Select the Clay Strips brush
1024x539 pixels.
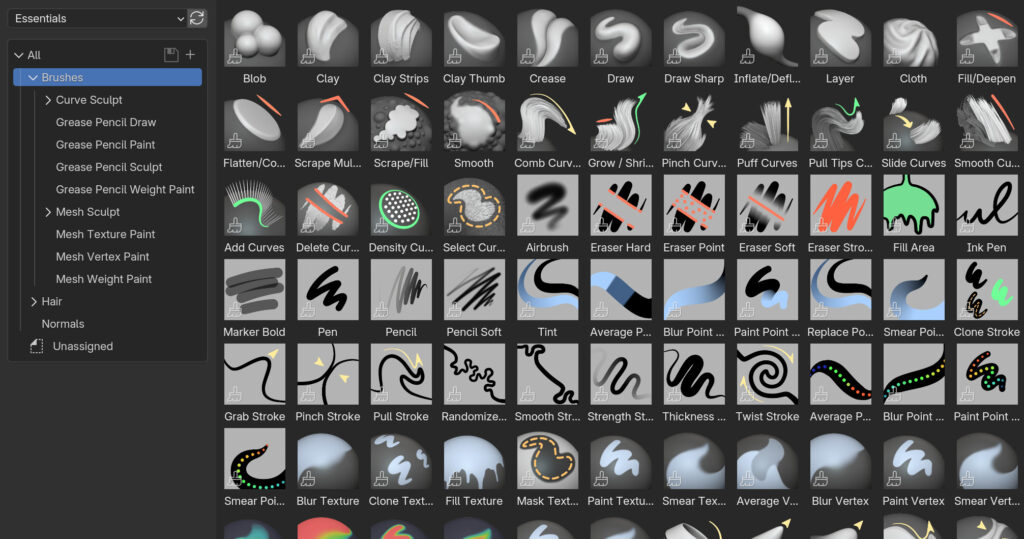400,37
